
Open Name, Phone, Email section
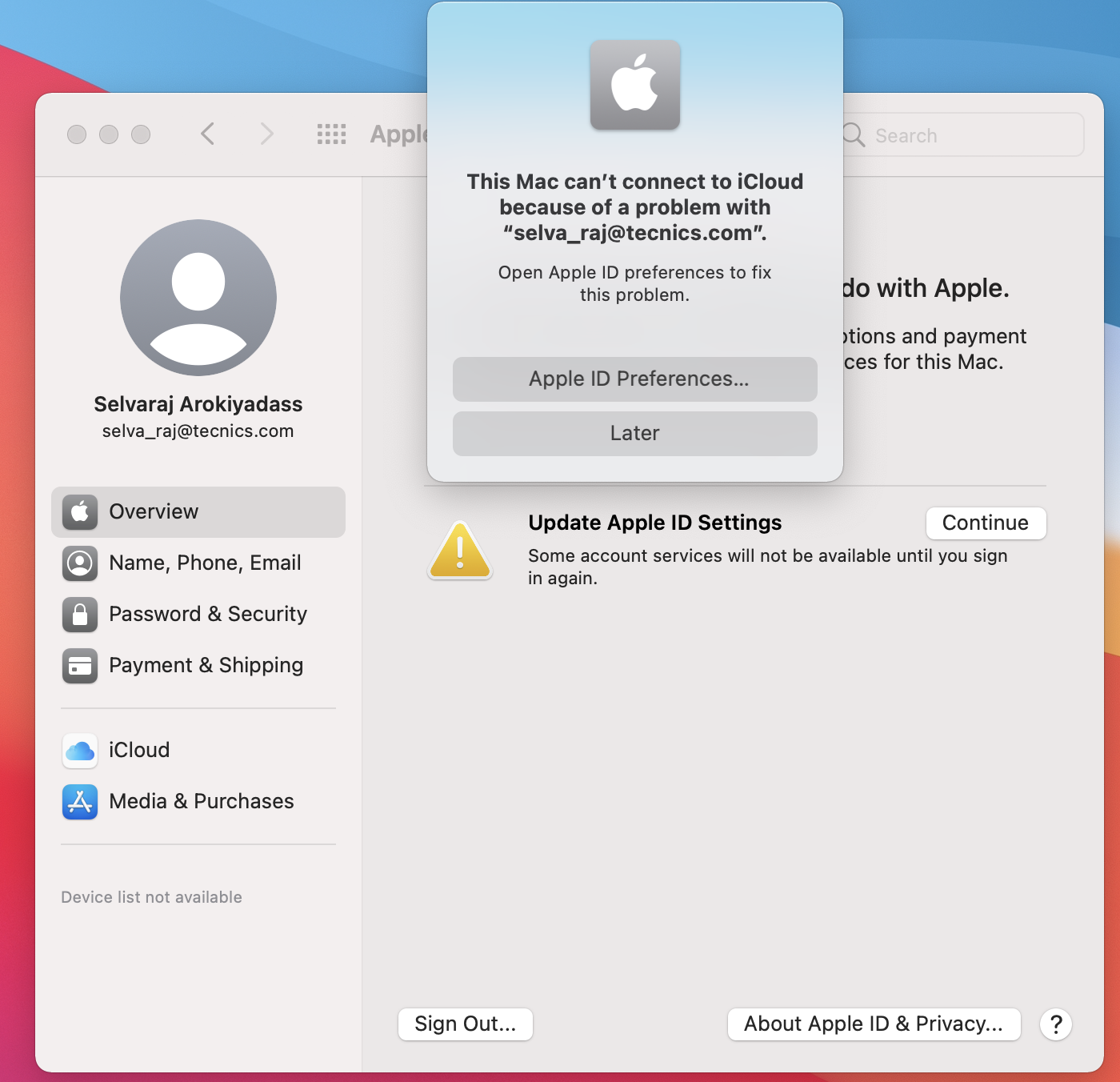198,563
